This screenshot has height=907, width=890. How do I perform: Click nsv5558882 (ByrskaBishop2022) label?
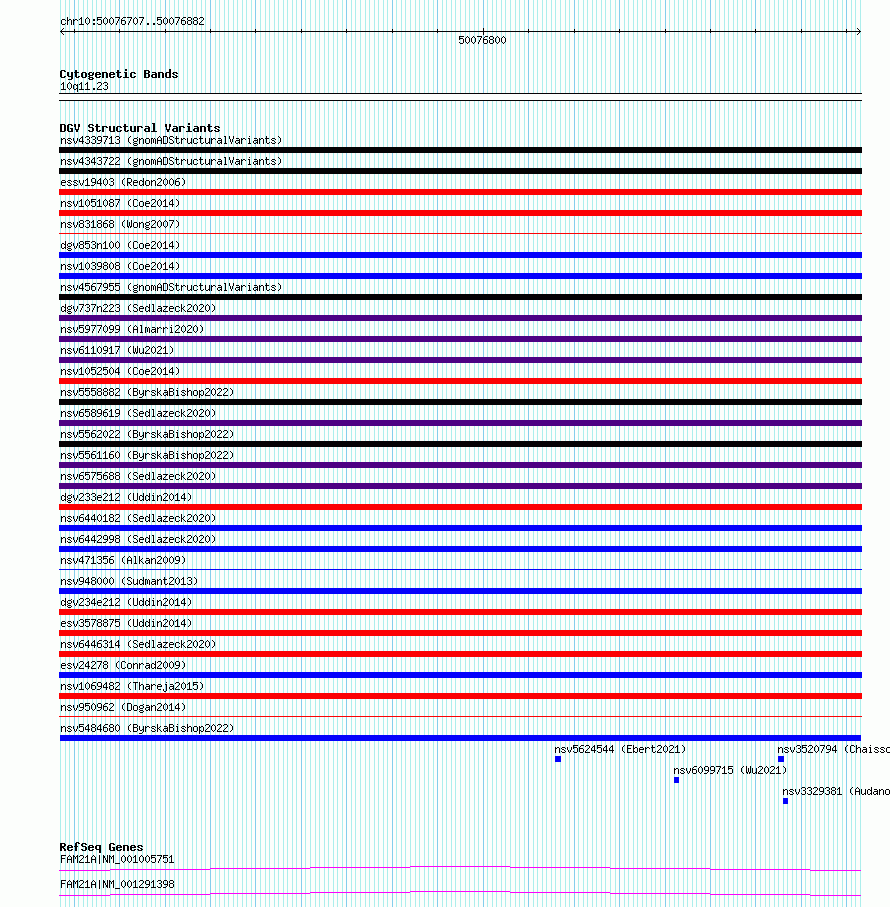coord(147,392)
